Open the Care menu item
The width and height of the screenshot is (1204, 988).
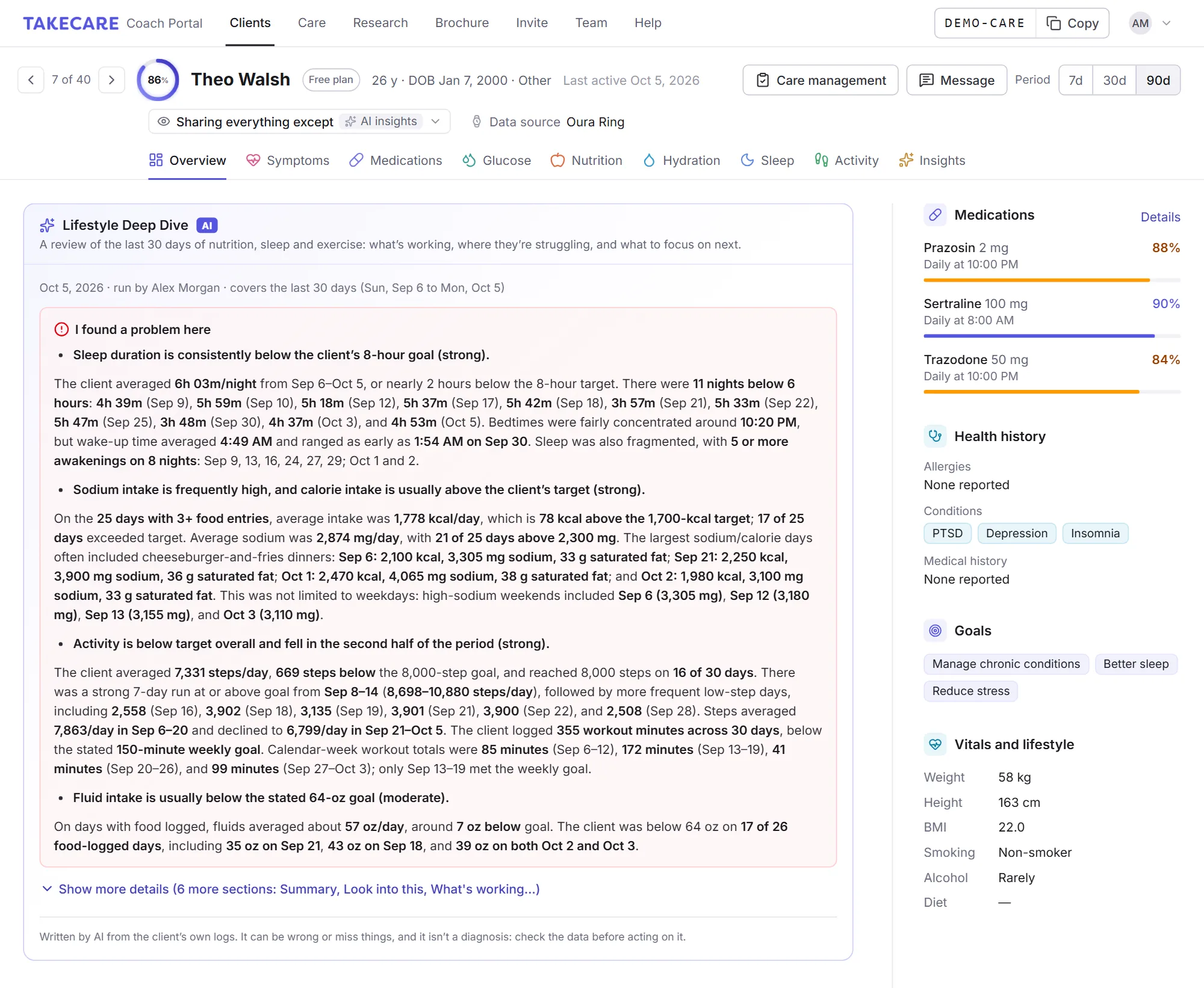(312, 23)
